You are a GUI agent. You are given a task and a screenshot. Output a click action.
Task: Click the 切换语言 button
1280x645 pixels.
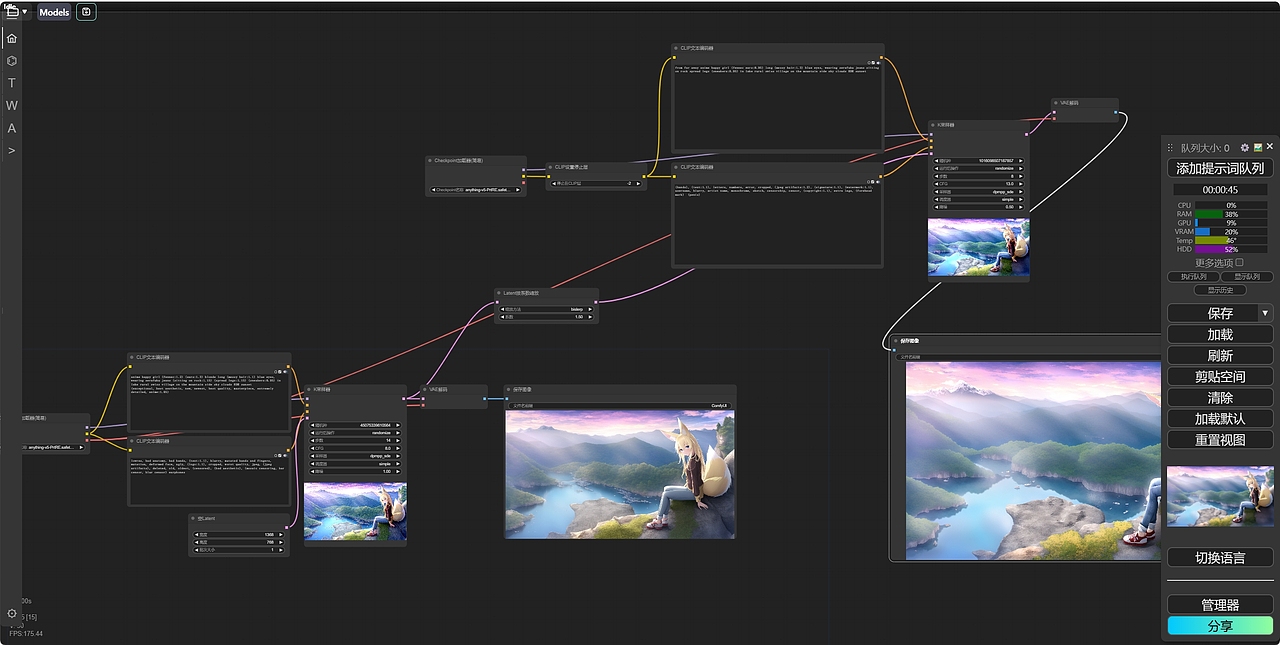(x=1220, y=557)
